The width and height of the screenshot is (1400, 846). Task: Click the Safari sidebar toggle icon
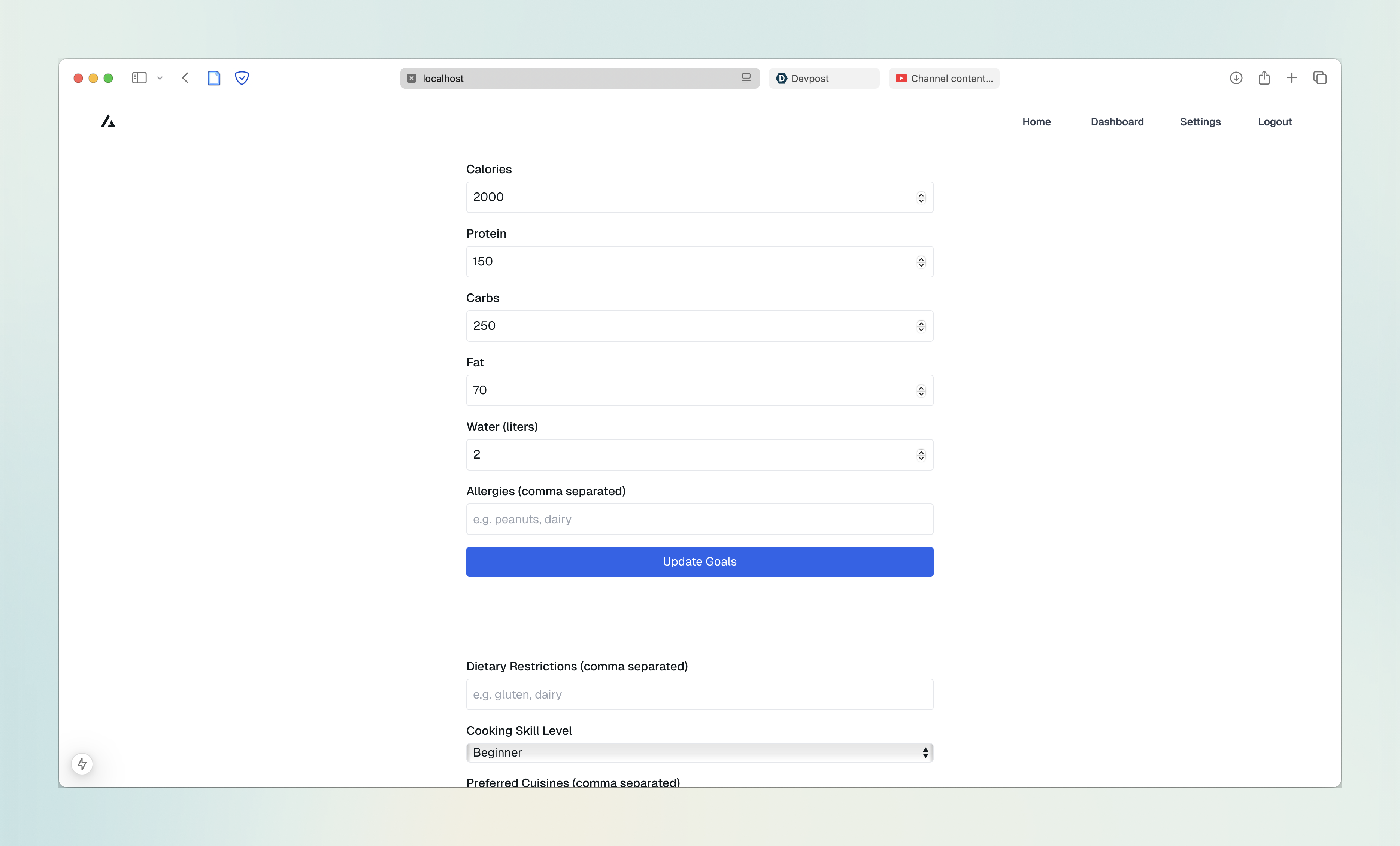139,78
